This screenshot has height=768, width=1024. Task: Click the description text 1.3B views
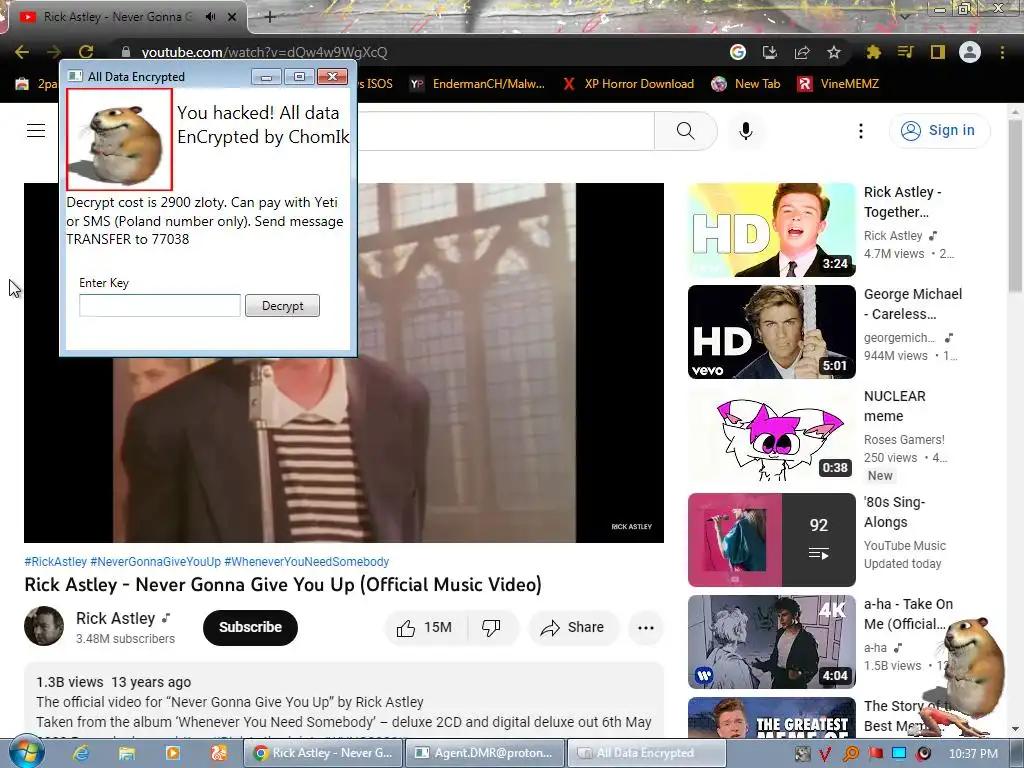point(69,682)
